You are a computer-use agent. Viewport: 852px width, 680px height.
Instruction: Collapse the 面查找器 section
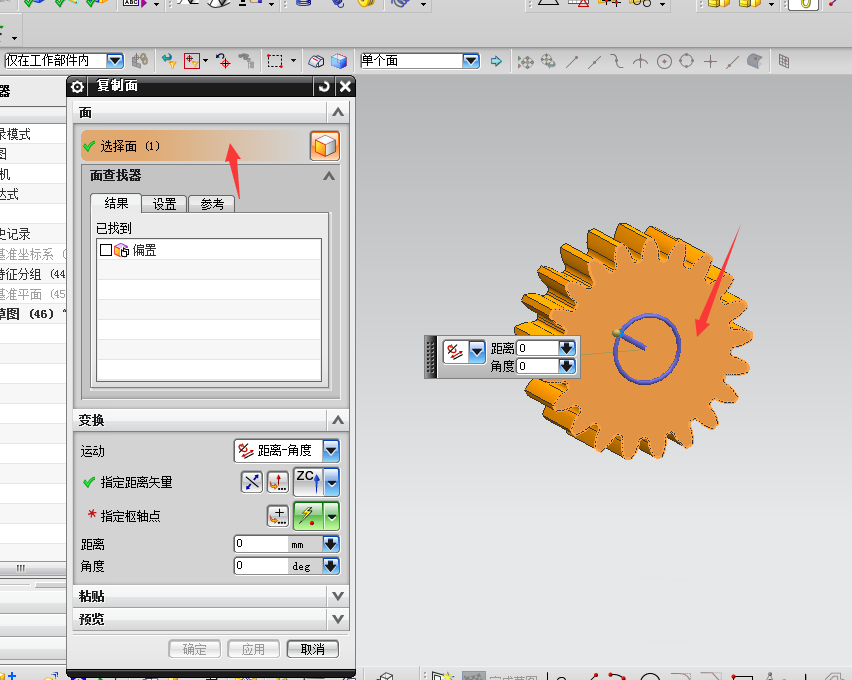329,176
